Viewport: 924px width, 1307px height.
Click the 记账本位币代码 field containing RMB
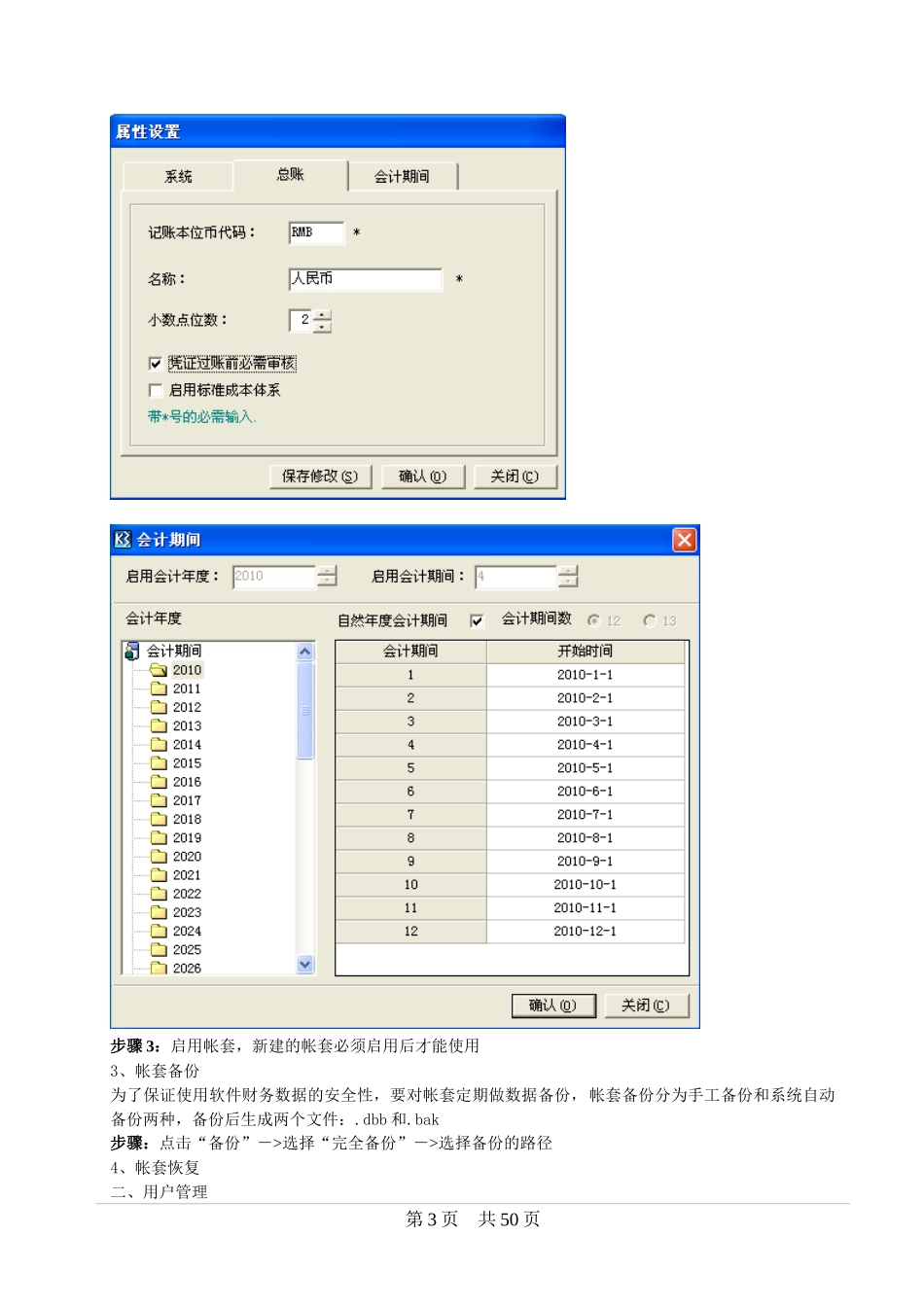click(316, 232)
